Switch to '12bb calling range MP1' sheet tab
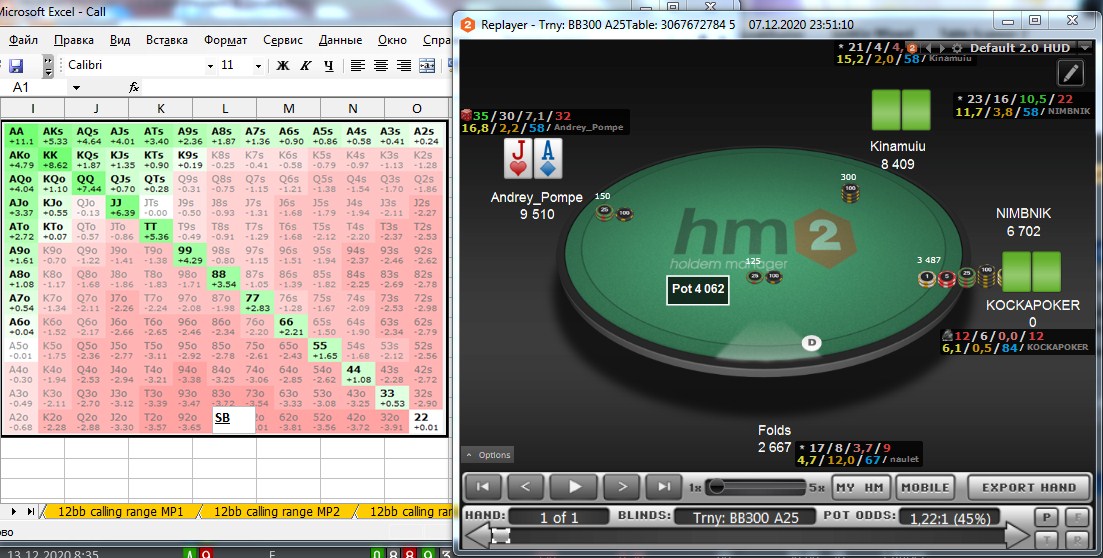Screen dimensions: 1103x558 tap(120, 512)
